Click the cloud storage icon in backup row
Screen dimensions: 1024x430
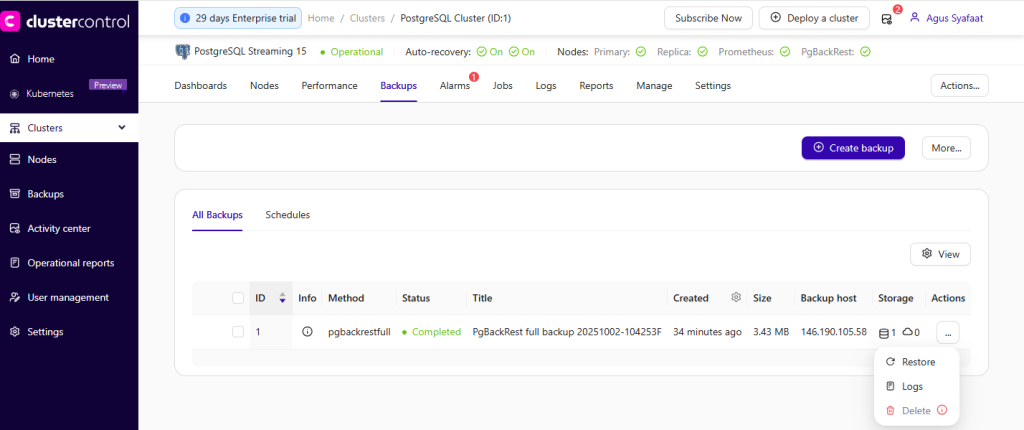tap(907, 332)
